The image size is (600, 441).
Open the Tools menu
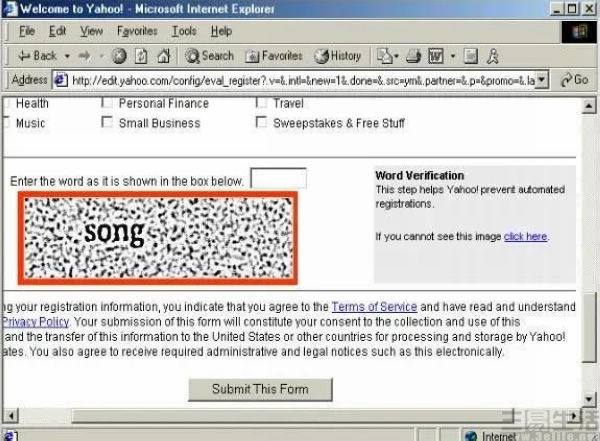pyautogui.click(x=184, y=31)
